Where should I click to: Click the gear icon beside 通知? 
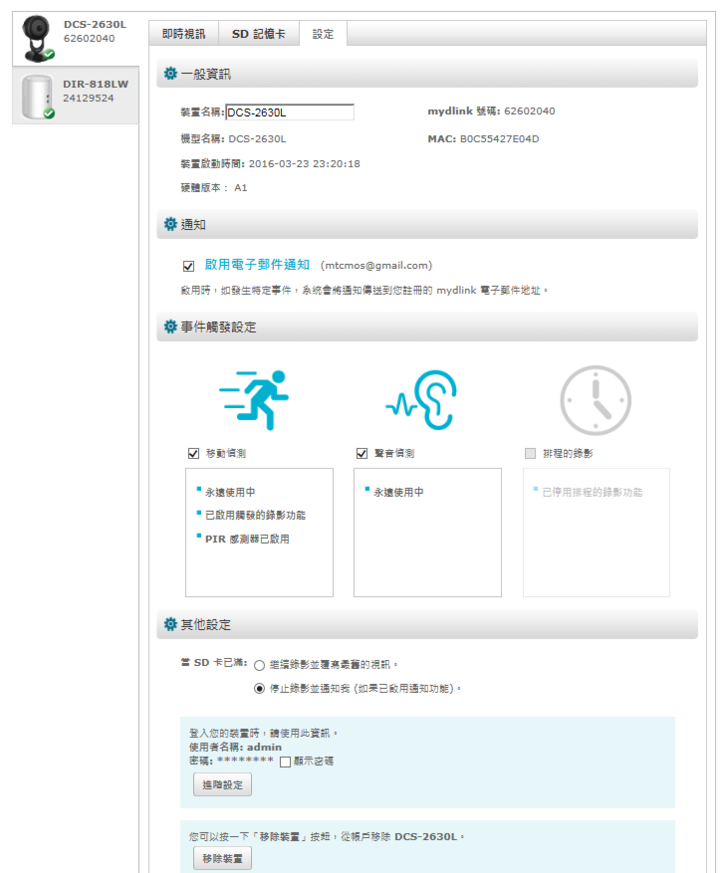pos(170,224)
